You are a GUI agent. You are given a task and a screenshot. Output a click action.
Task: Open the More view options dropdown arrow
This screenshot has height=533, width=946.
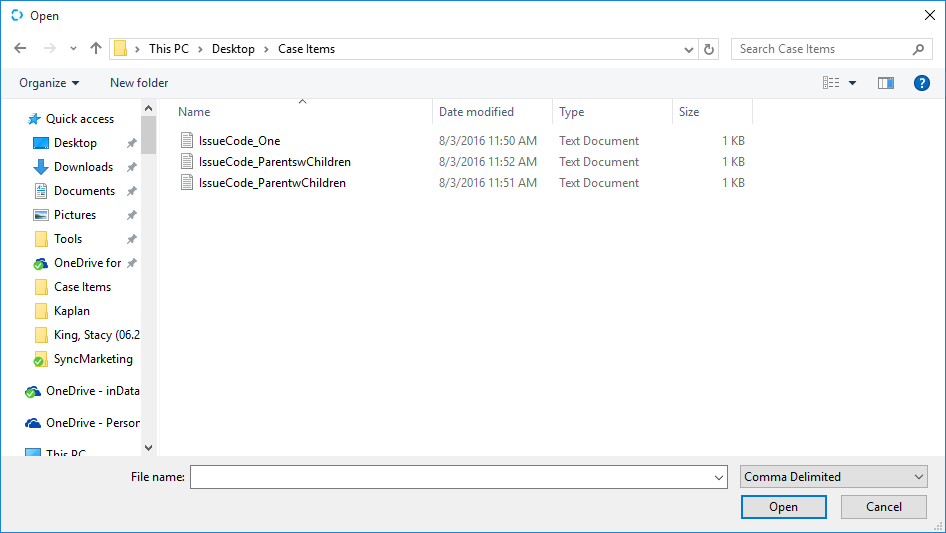(852, 83)
